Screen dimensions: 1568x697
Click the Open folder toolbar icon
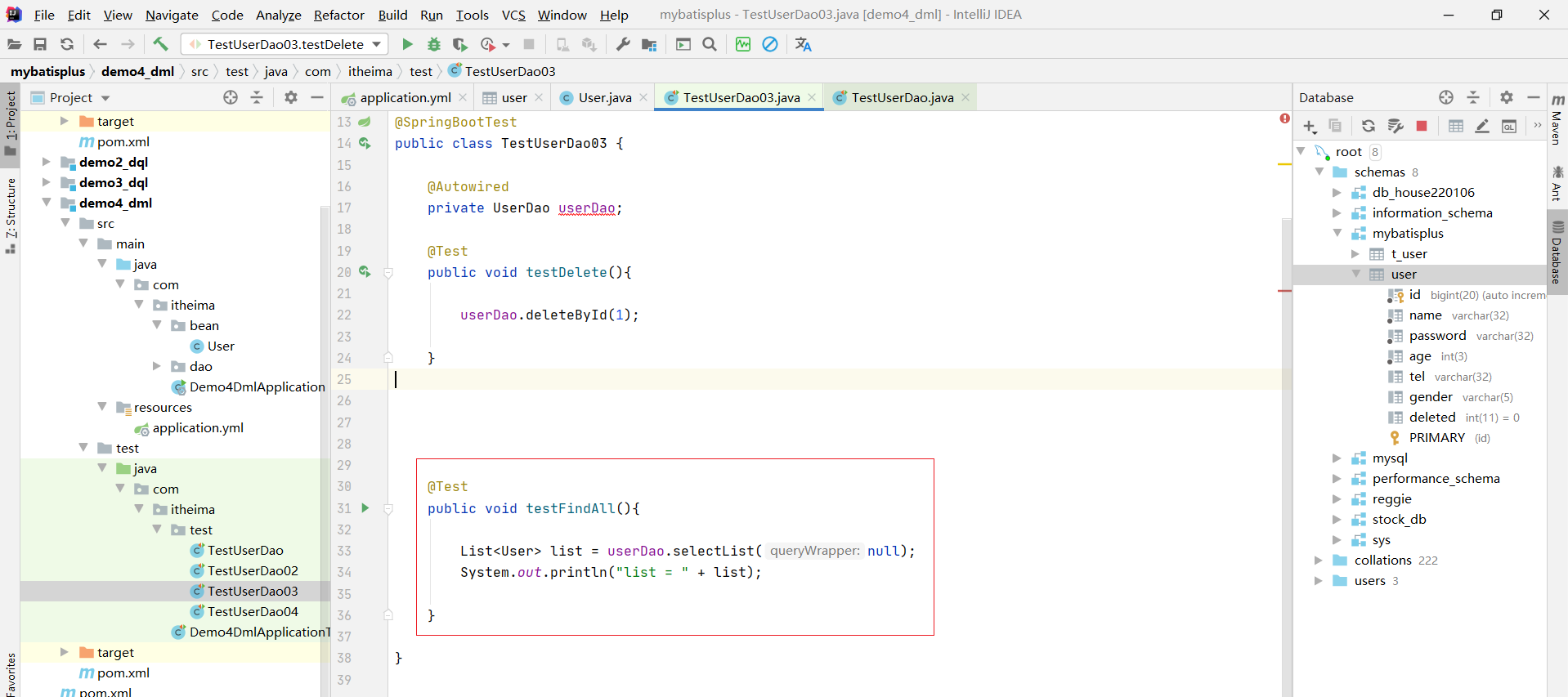(15, 44)
